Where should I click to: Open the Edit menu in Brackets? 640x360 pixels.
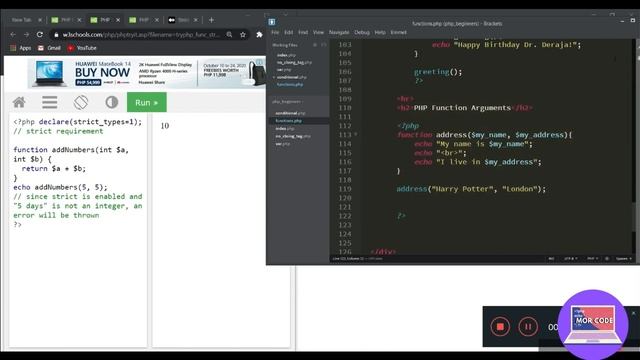coord(289,32)
